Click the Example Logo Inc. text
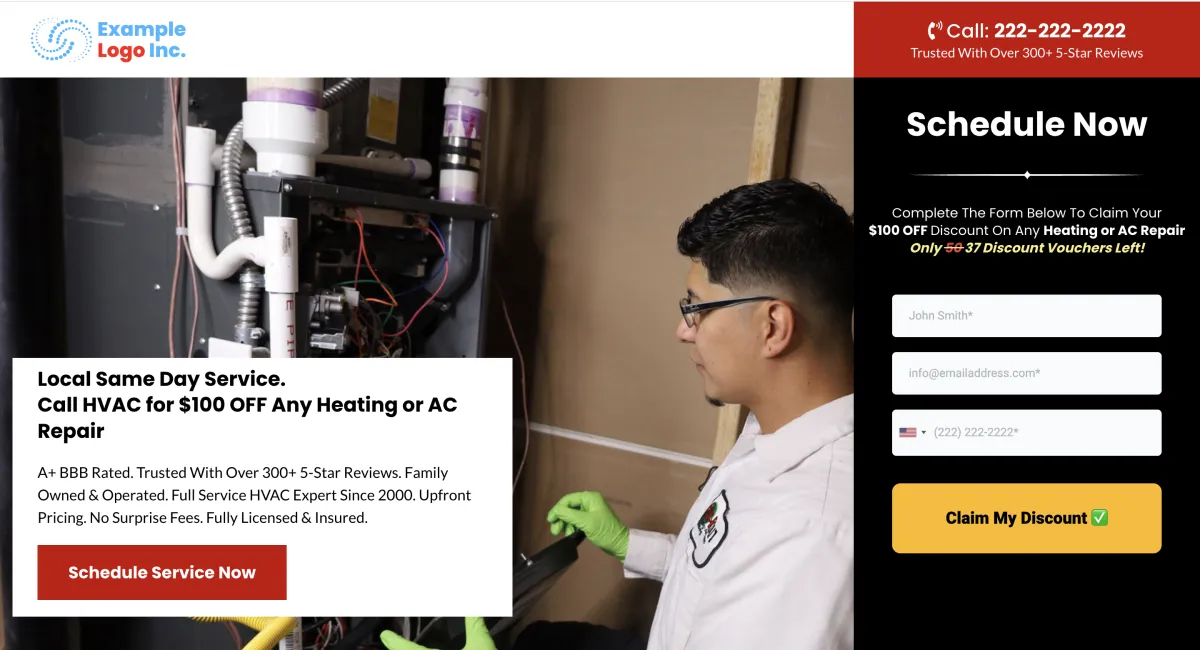Screen dimensions: 1200x650 [142, 40]
